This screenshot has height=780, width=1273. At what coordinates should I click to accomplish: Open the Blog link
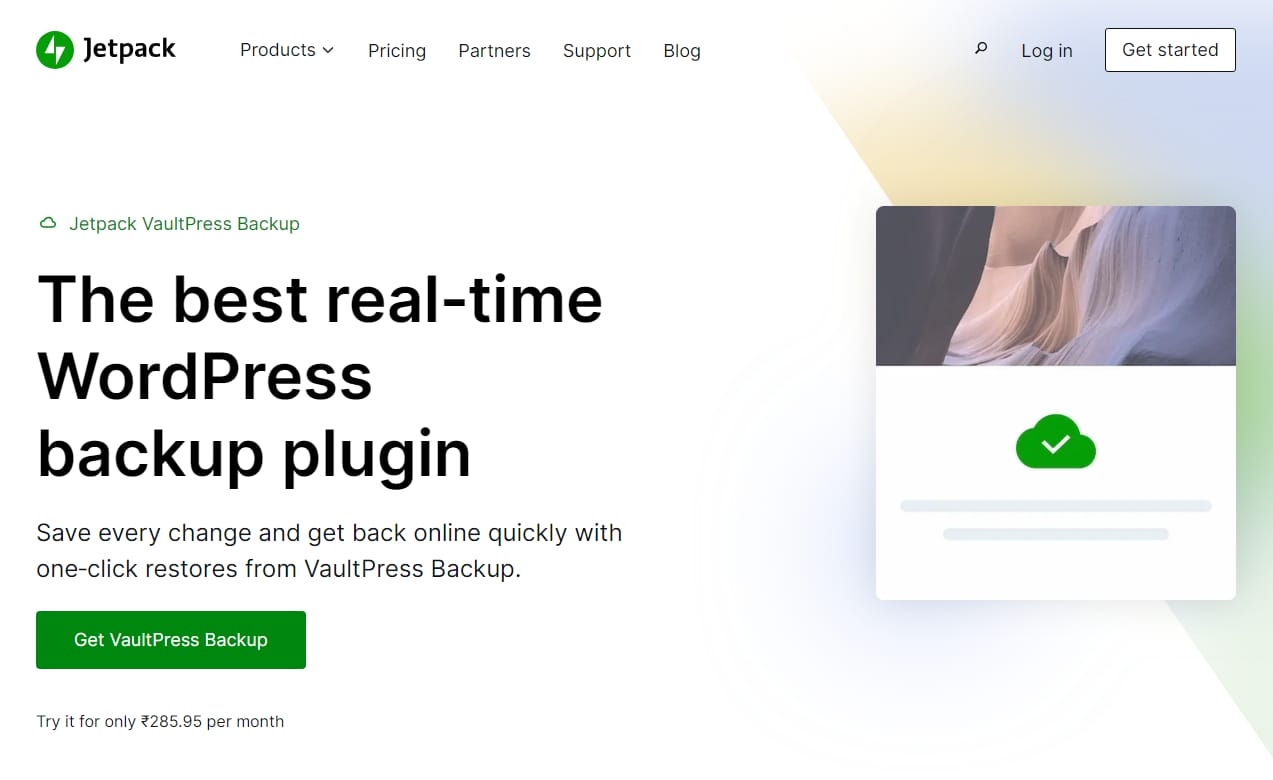tap(682, 50)
